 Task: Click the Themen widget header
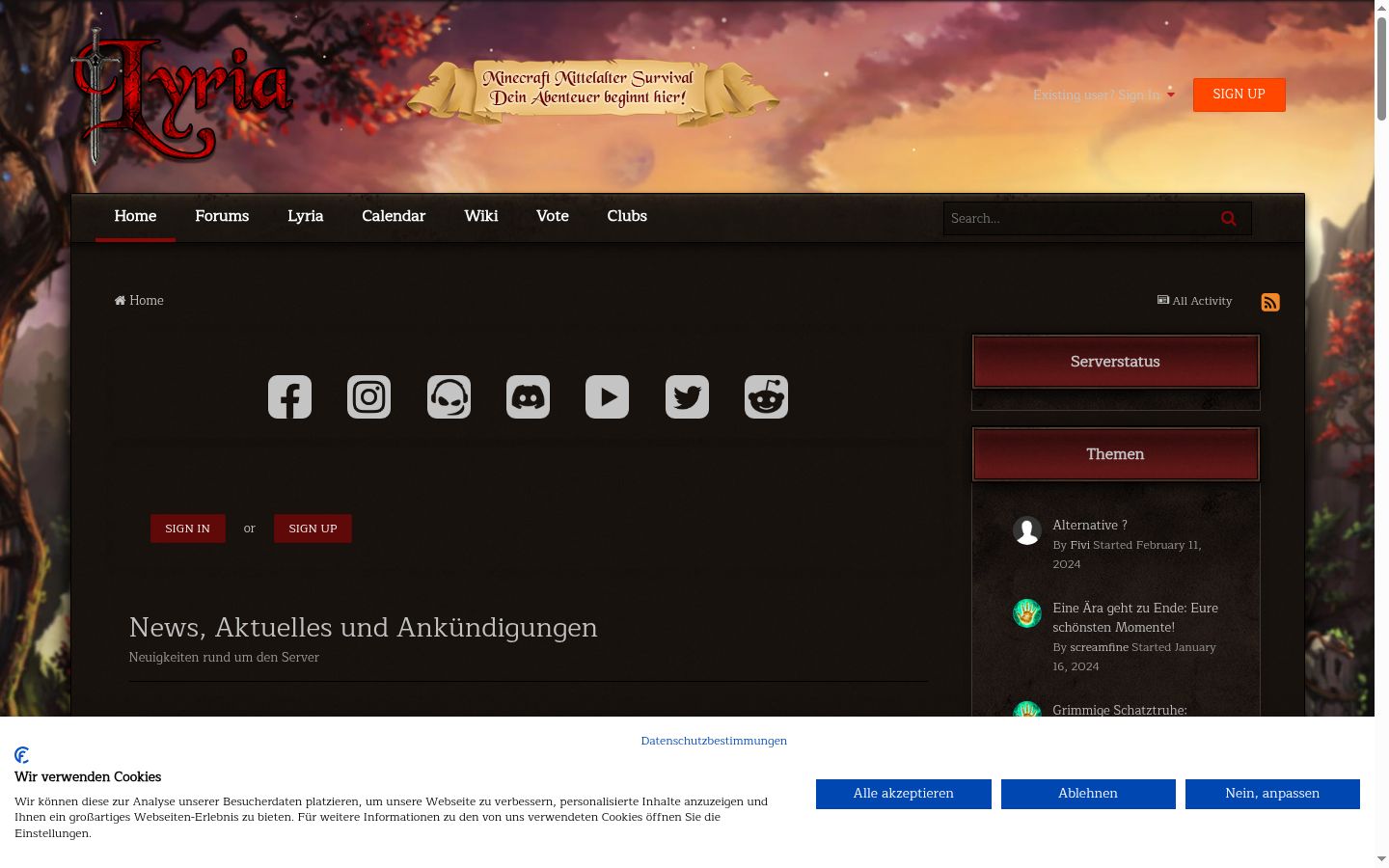[1115, 454]
